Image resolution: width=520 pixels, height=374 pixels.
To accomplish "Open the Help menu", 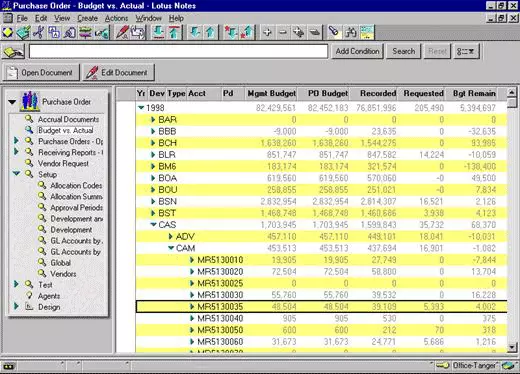I will point(176,18).
